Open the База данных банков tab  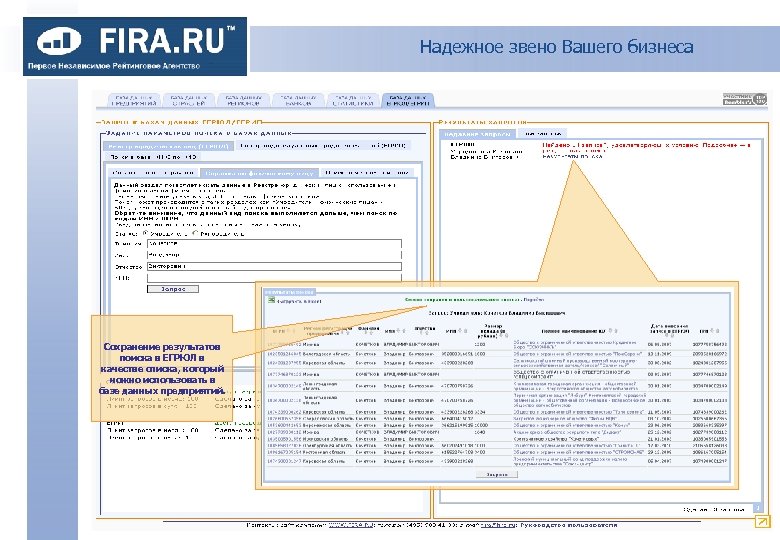298,100
